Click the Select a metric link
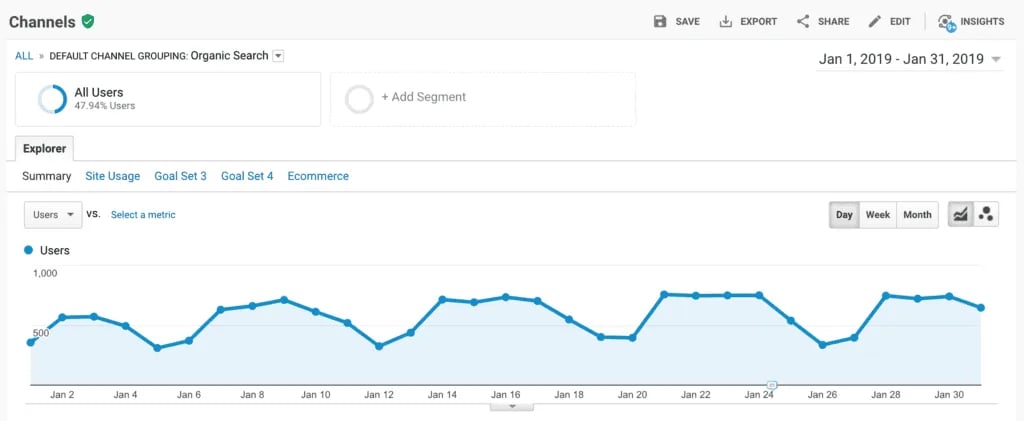 pos(143,215)
